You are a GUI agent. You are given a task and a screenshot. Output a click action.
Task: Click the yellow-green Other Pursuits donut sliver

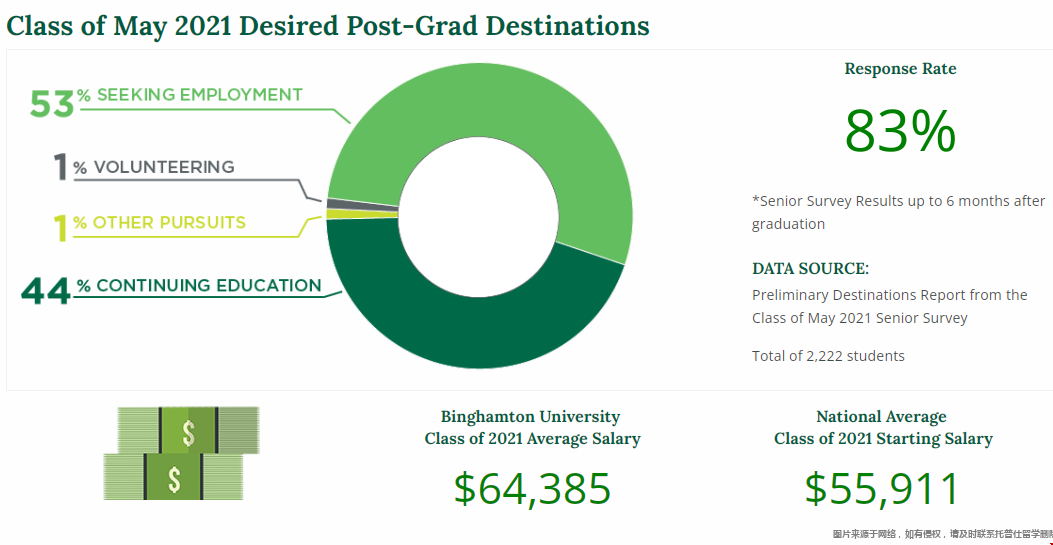pyautogui.click(x=333, y=214)
